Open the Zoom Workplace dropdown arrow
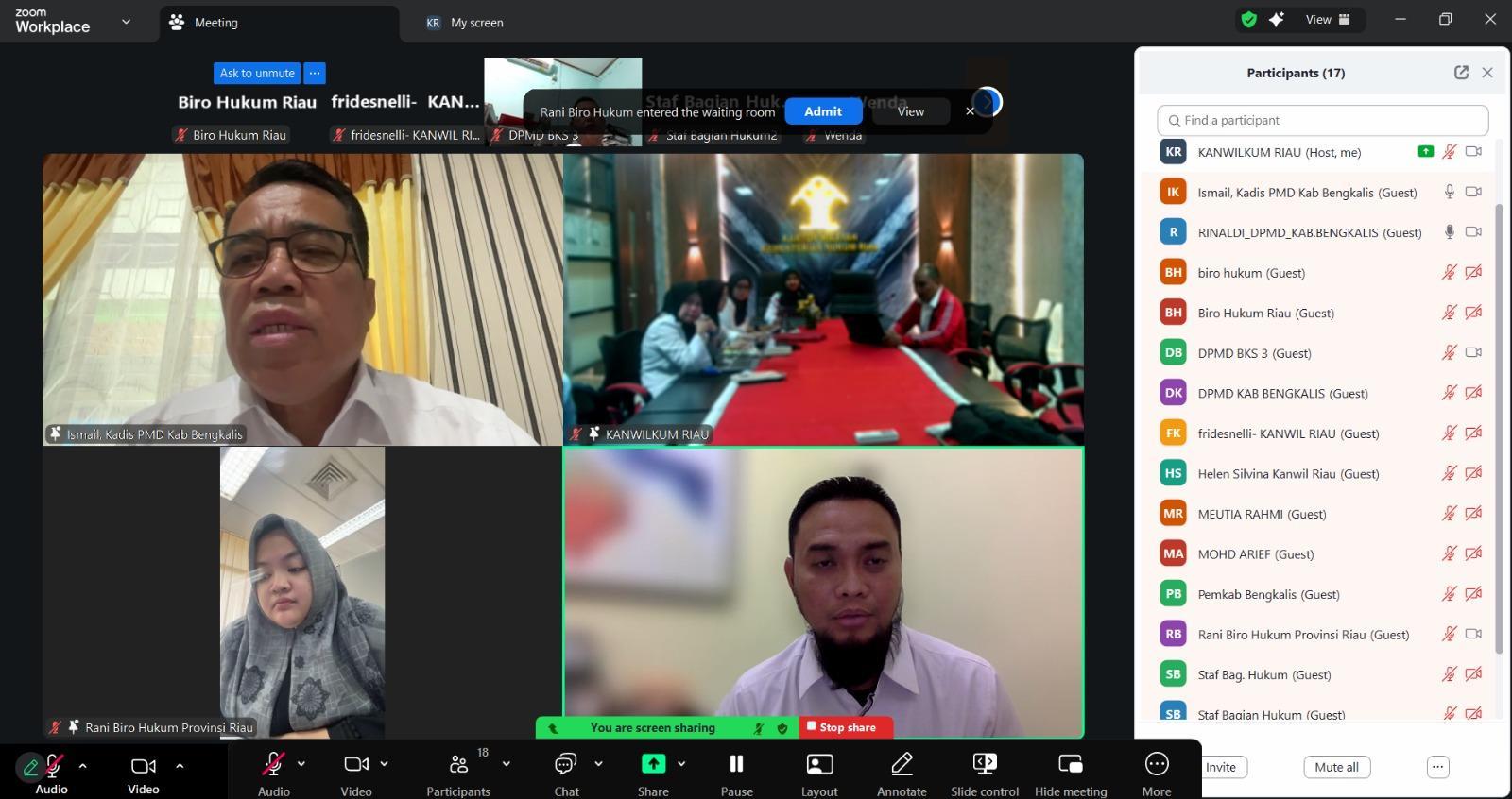This screenshot has height=799, width=1512. [126, 22]
